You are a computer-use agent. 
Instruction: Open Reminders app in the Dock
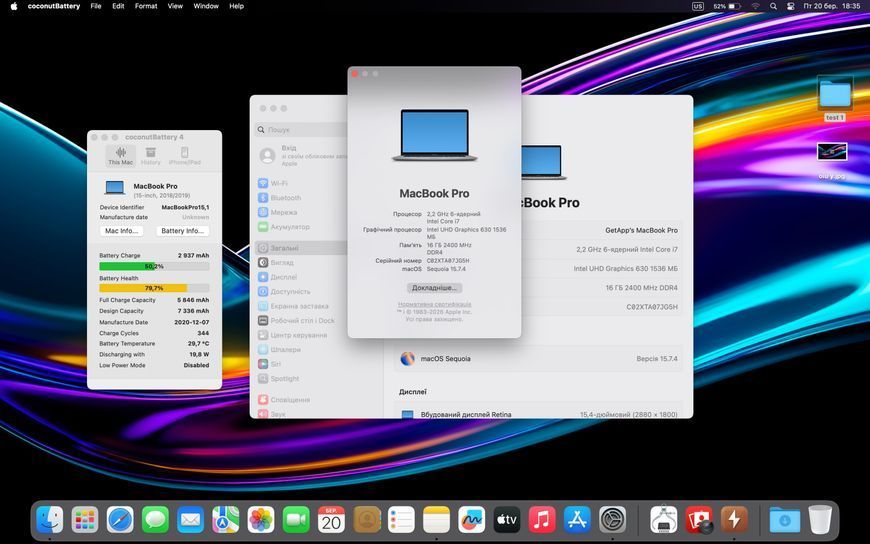[x=402, y=520]
